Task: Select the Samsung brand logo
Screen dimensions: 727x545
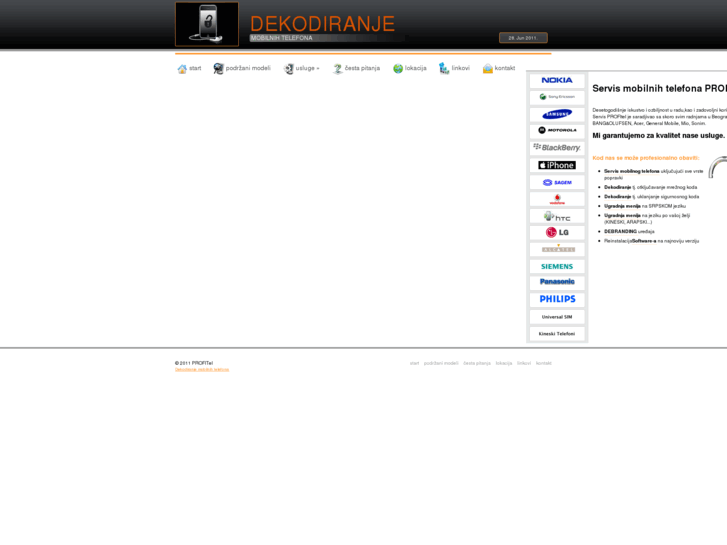Action: click(x=557, y=114)
